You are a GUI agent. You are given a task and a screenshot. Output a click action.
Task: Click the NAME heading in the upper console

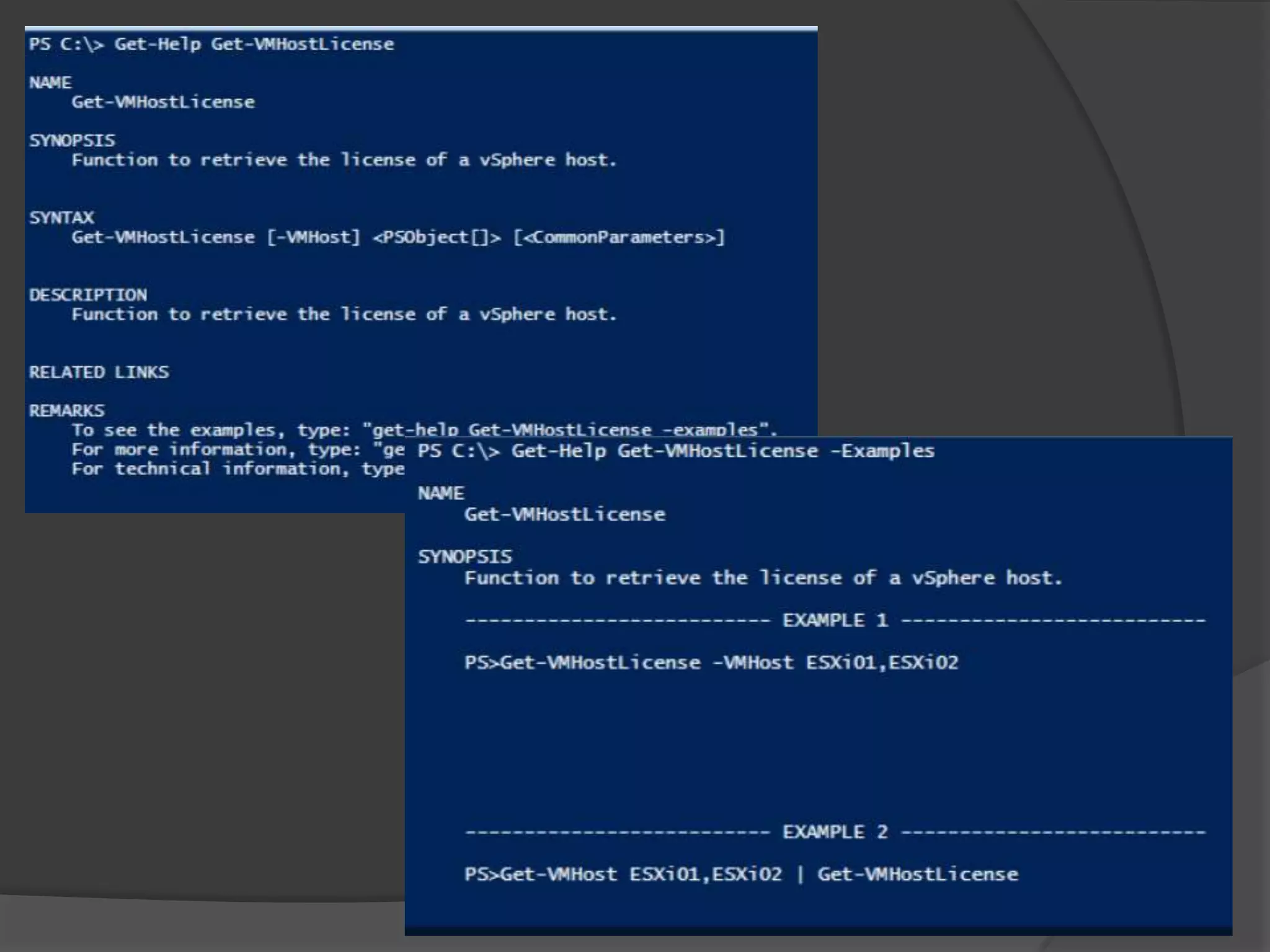(x=50, y=83)
